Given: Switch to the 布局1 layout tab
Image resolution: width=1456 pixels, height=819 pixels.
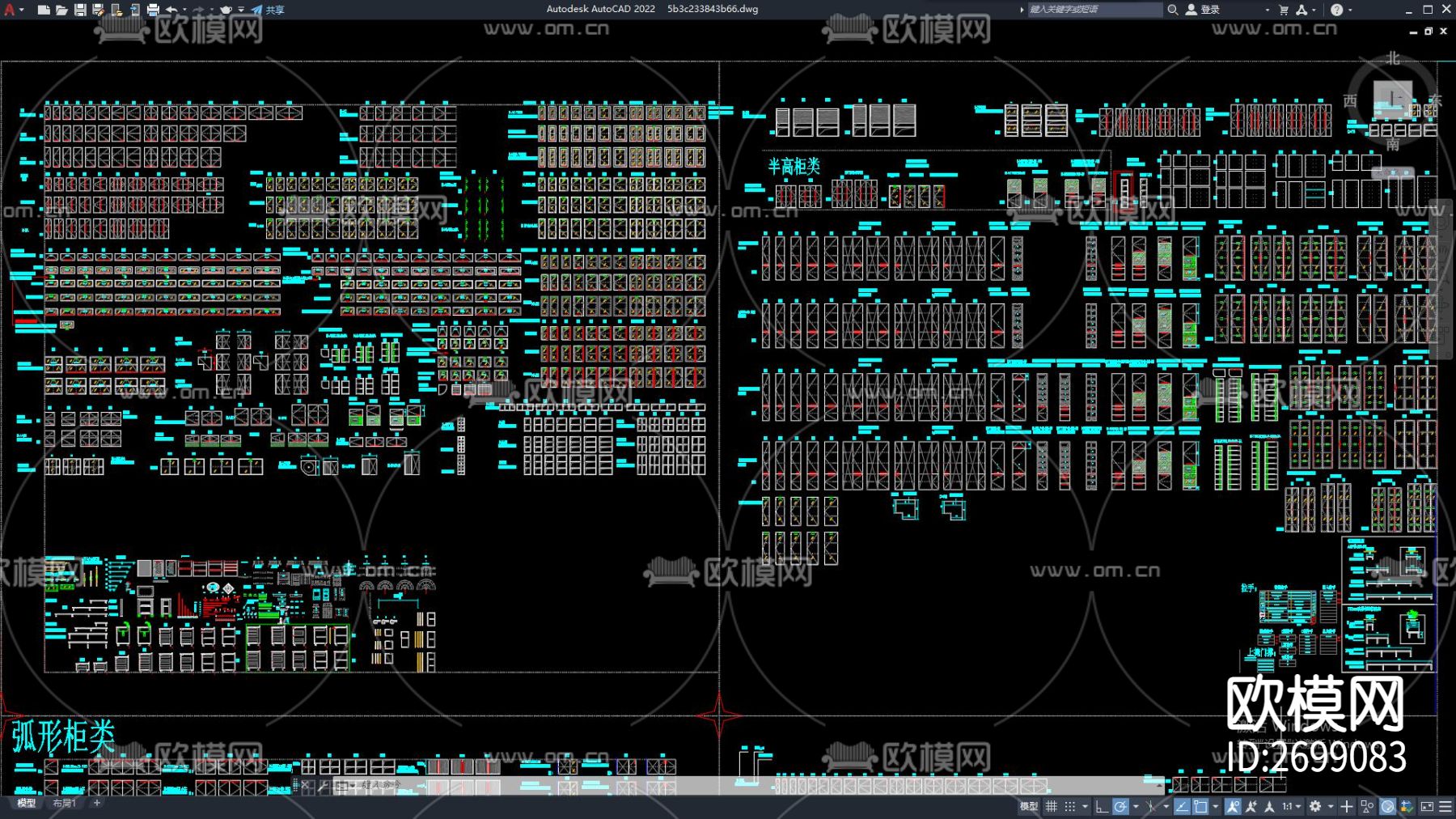Looking at the screenshot, I should coord(64,803).
